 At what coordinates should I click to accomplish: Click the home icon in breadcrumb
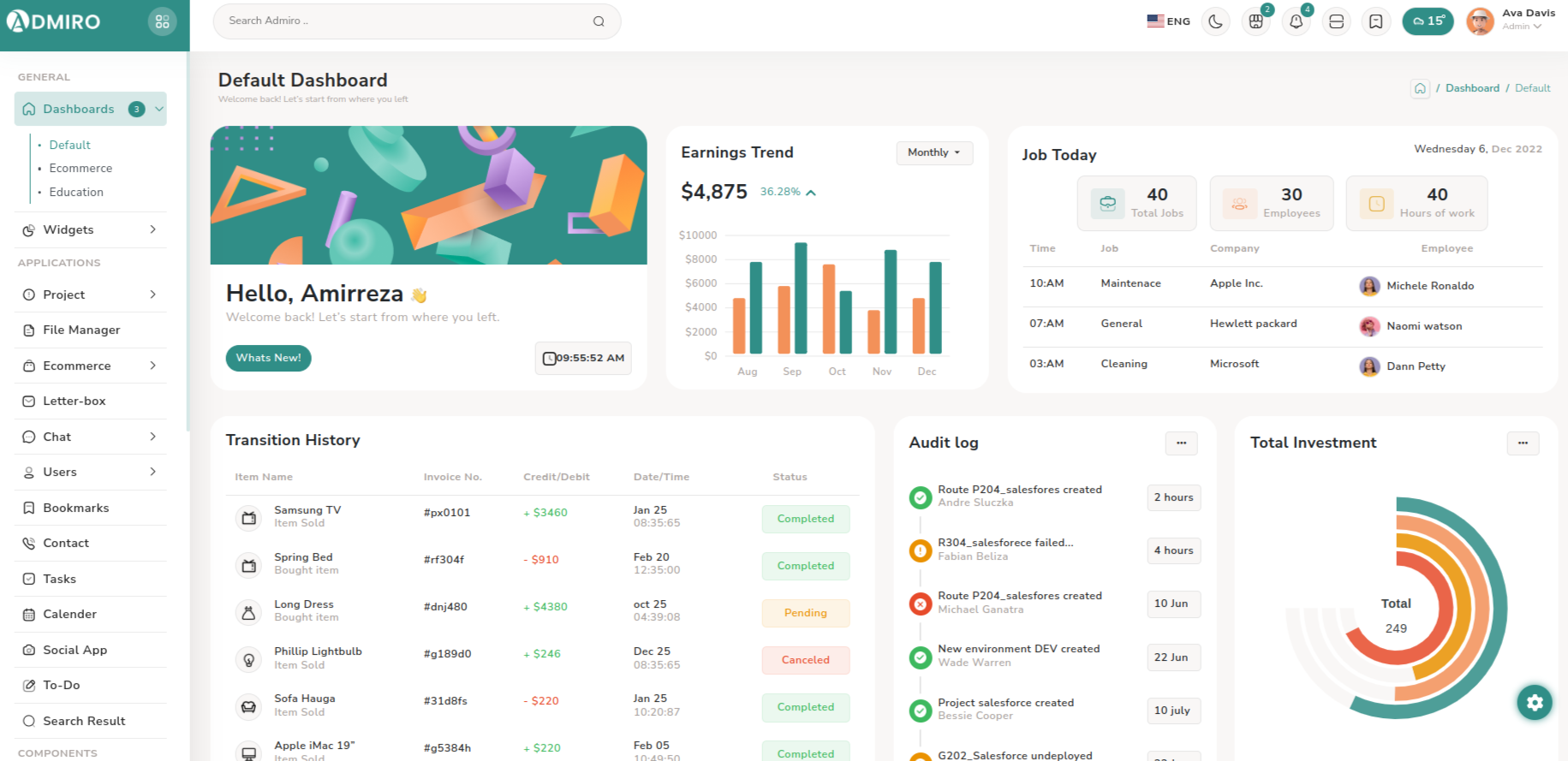1420,88
